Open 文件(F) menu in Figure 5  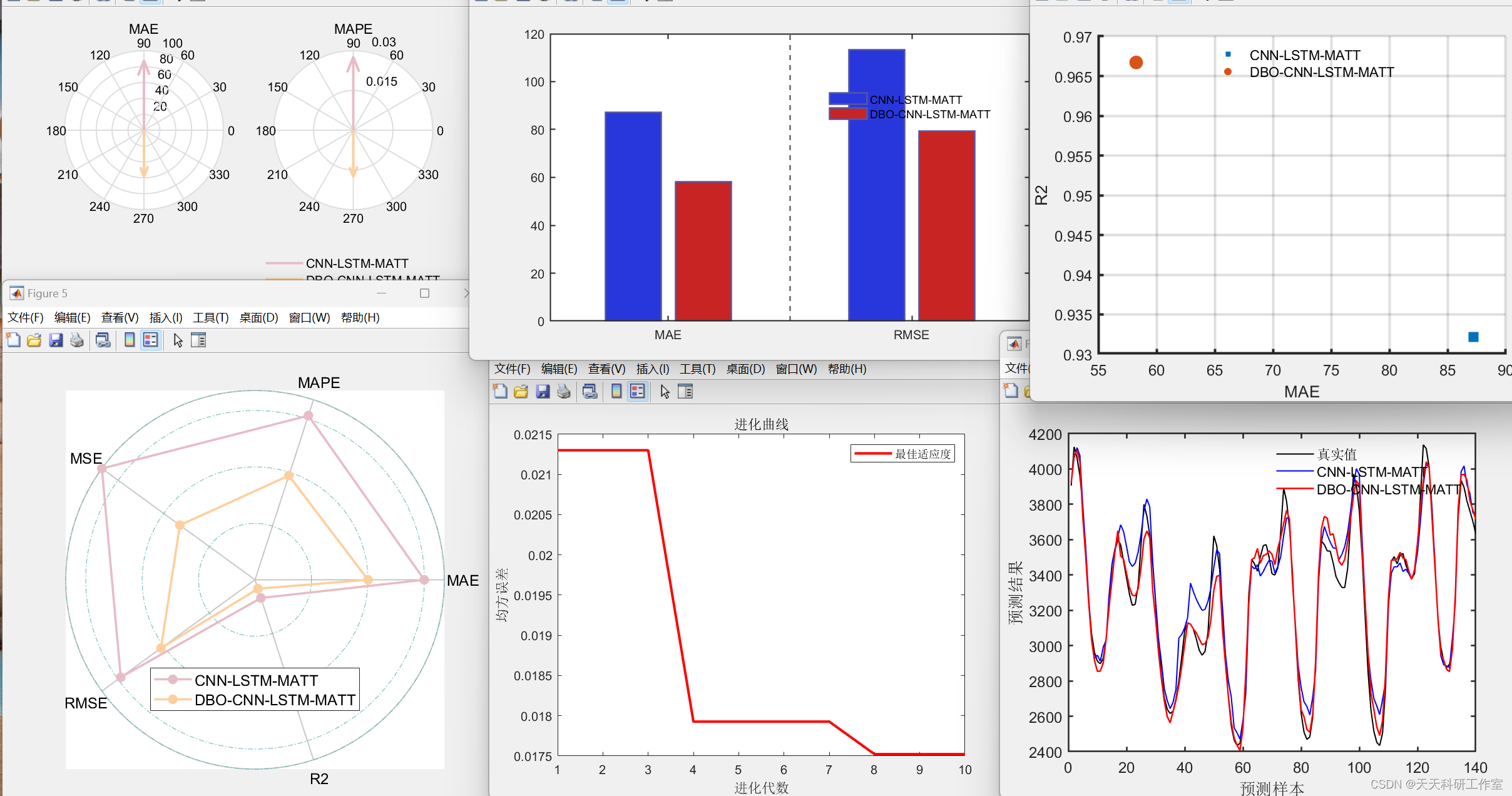click(x=26, y=317)
